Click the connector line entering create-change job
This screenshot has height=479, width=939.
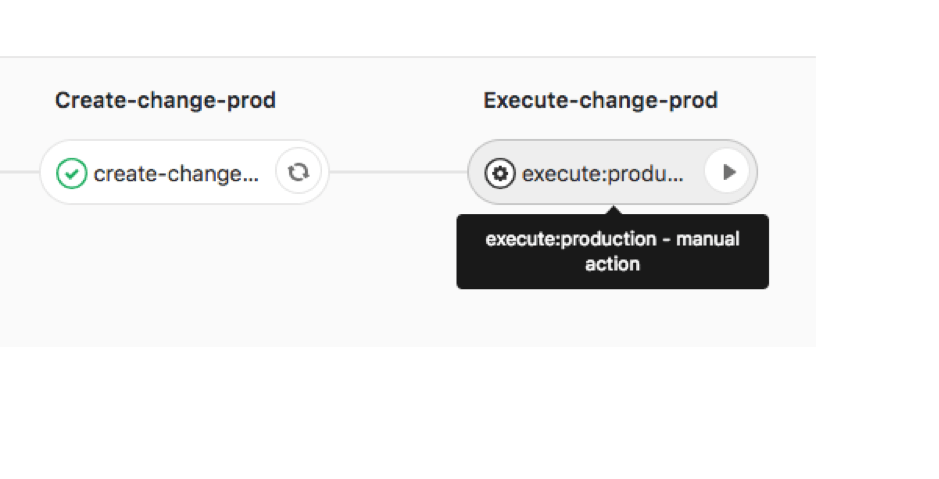click(18, 172)
